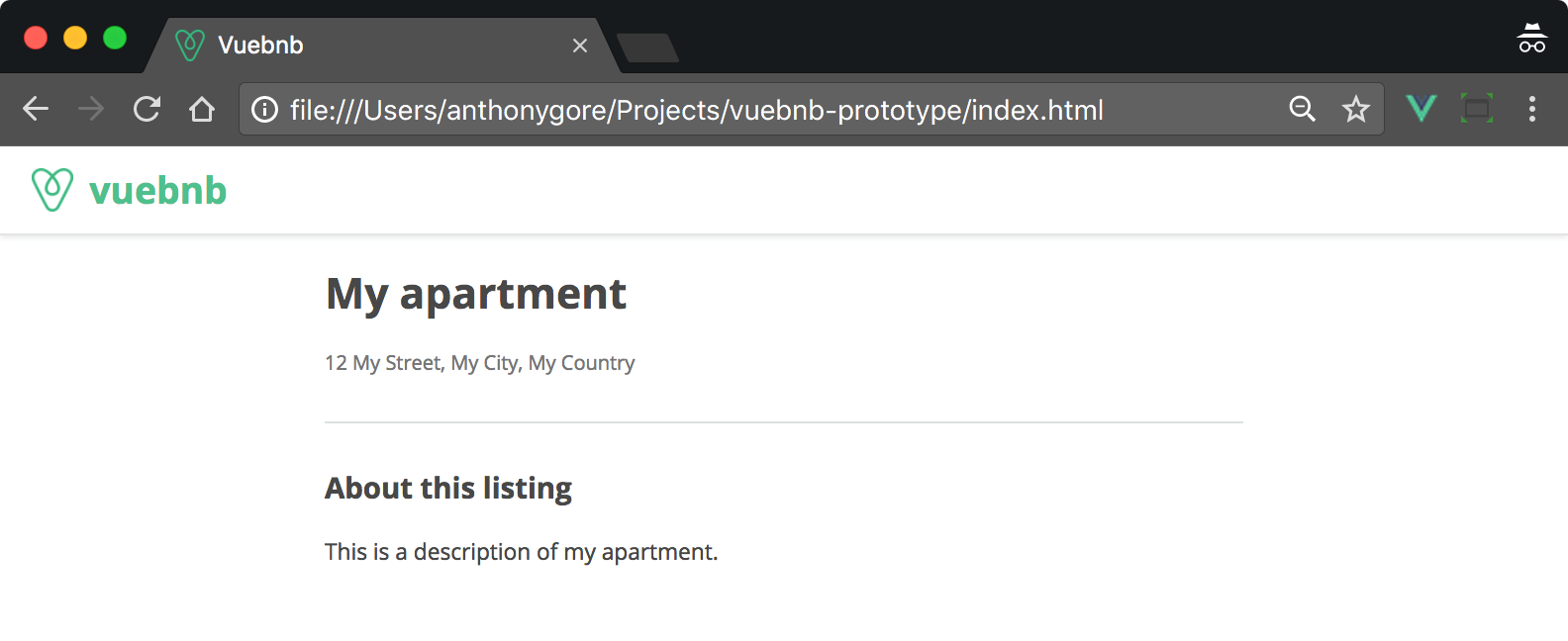Click the About this listing heading
The width and height of the screenshot is (1568, 641).
tap(448, 489)
